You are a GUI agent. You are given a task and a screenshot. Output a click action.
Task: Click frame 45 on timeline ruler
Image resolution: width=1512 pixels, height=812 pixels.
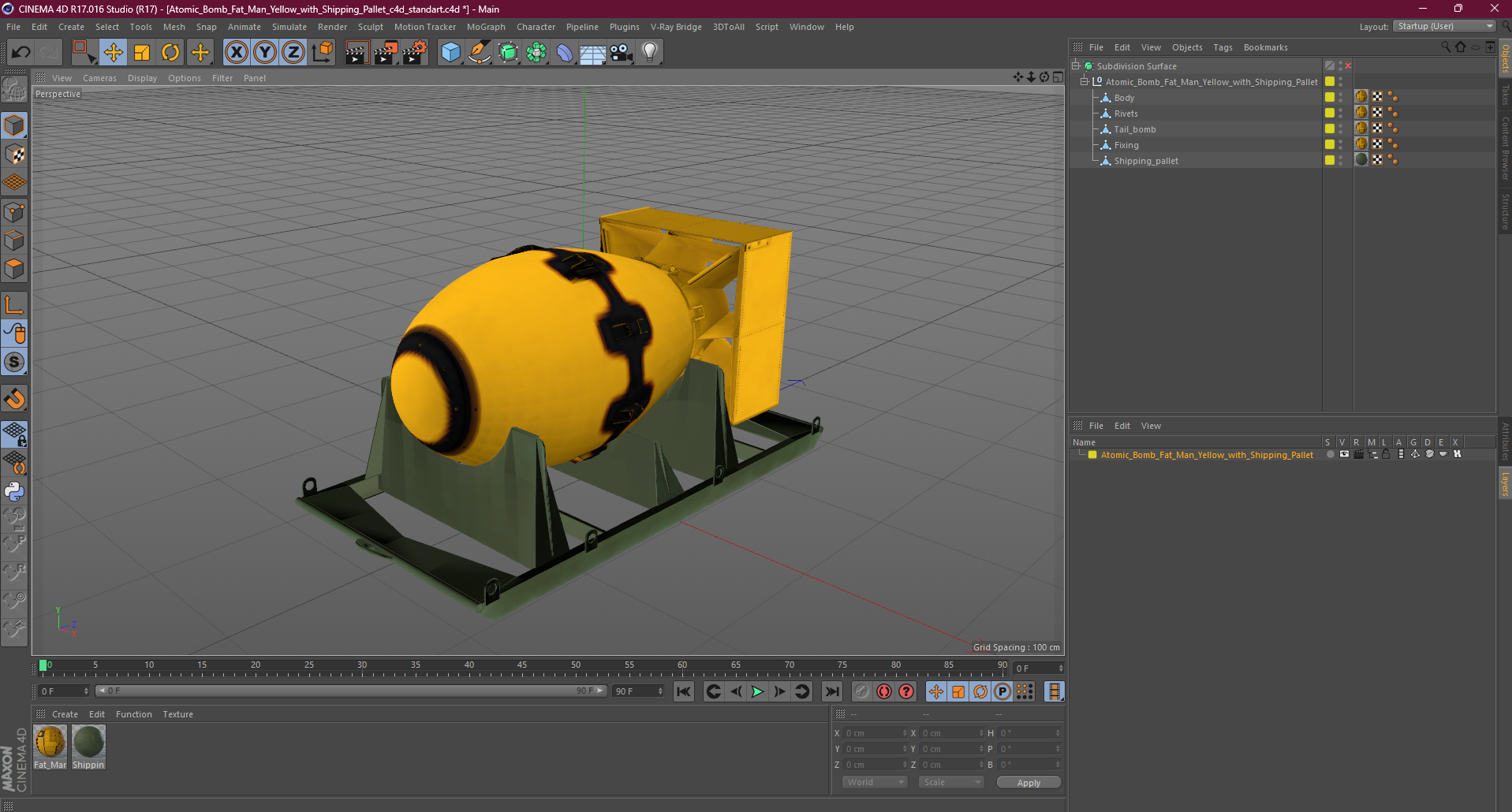click(521, 666)
